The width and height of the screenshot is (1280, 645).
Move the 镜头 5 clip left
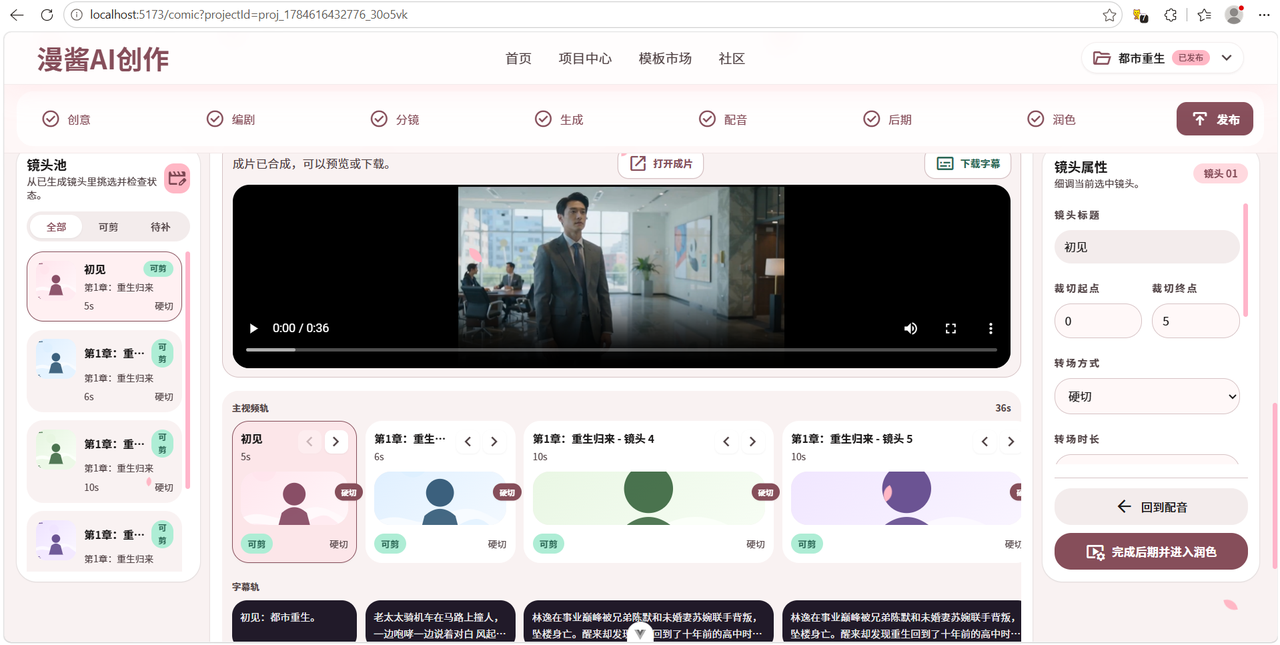[x=985, y=441]
